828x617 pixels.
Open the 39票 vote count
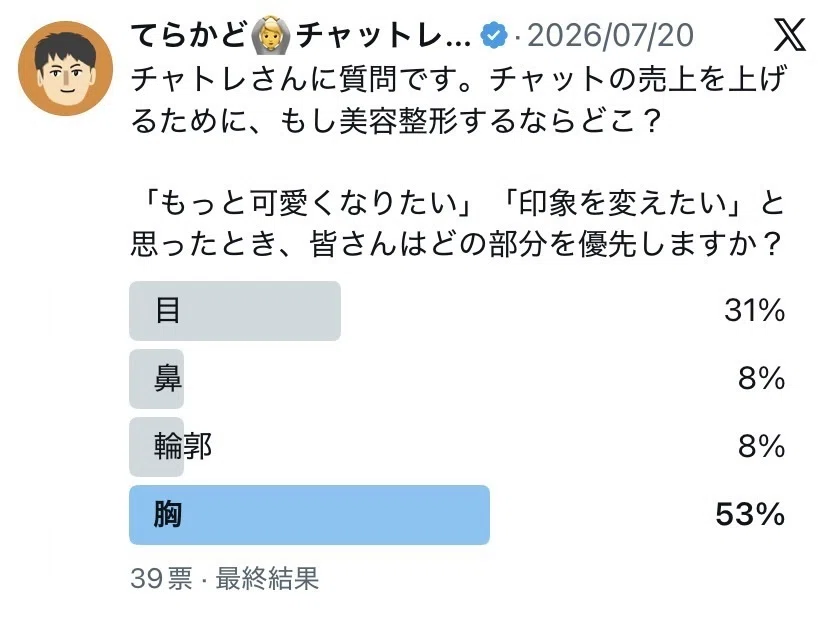tap(161, 578)
